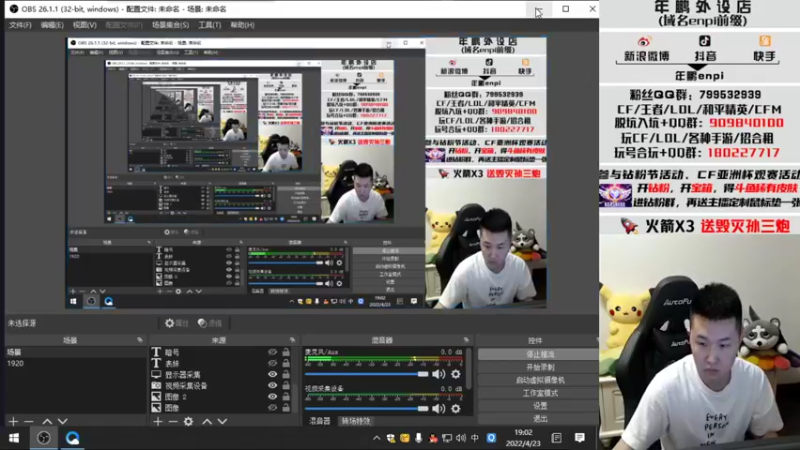Click 停止推流 button
Screen dimensions: 800x450
540,354
